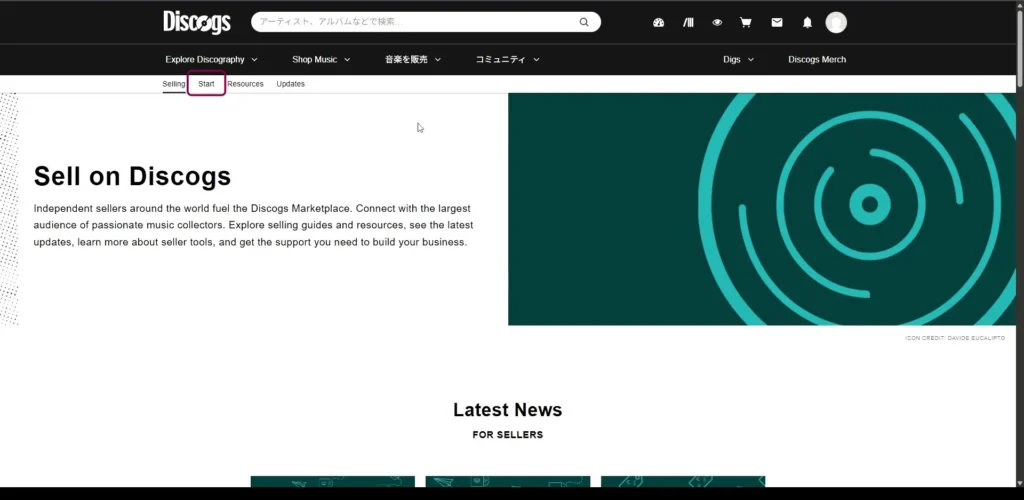Focus the artist and album search field

[x=415, y=22]
